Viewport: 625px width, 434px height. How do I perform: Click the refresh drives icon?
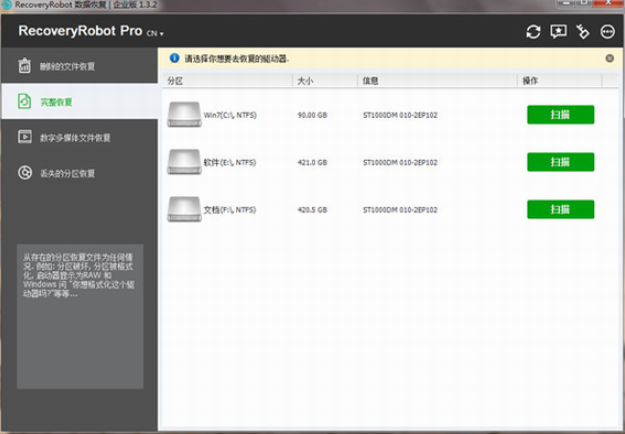coord(533,32)
